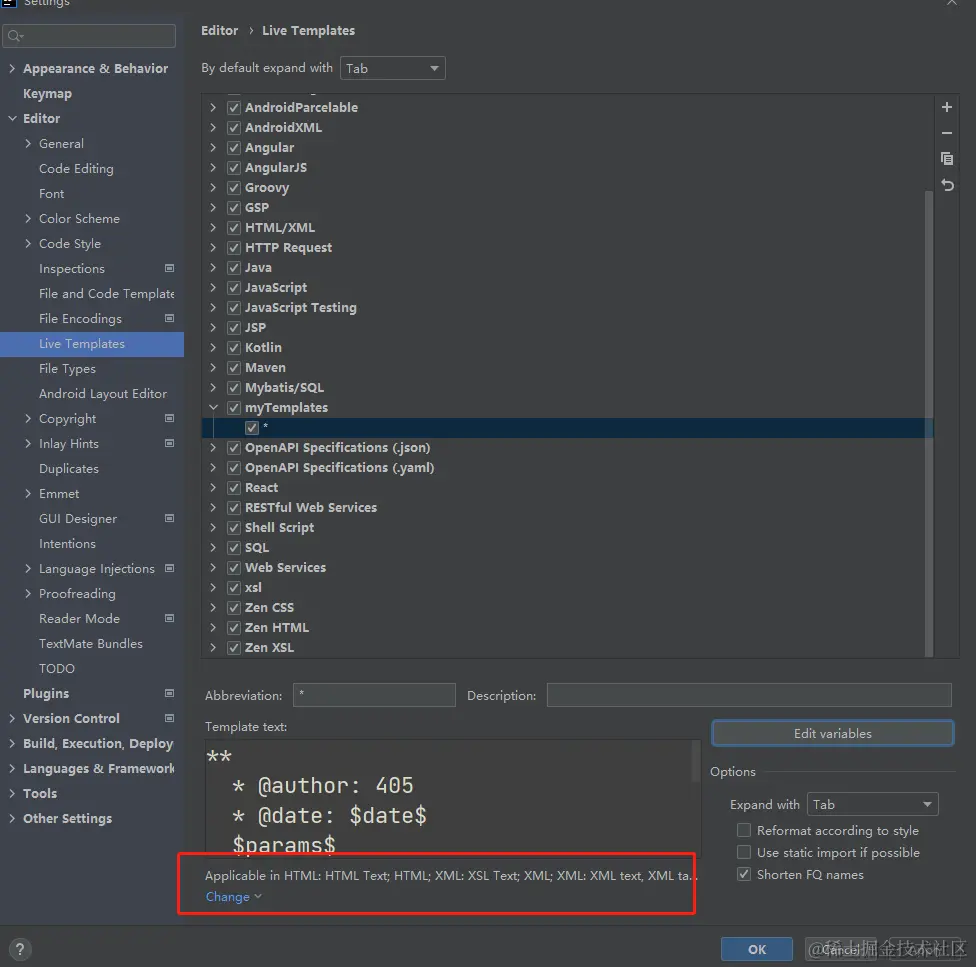Expand the Java template group
Image resolution: width=976 pixels, height=967 pixels.
(214, 268)
